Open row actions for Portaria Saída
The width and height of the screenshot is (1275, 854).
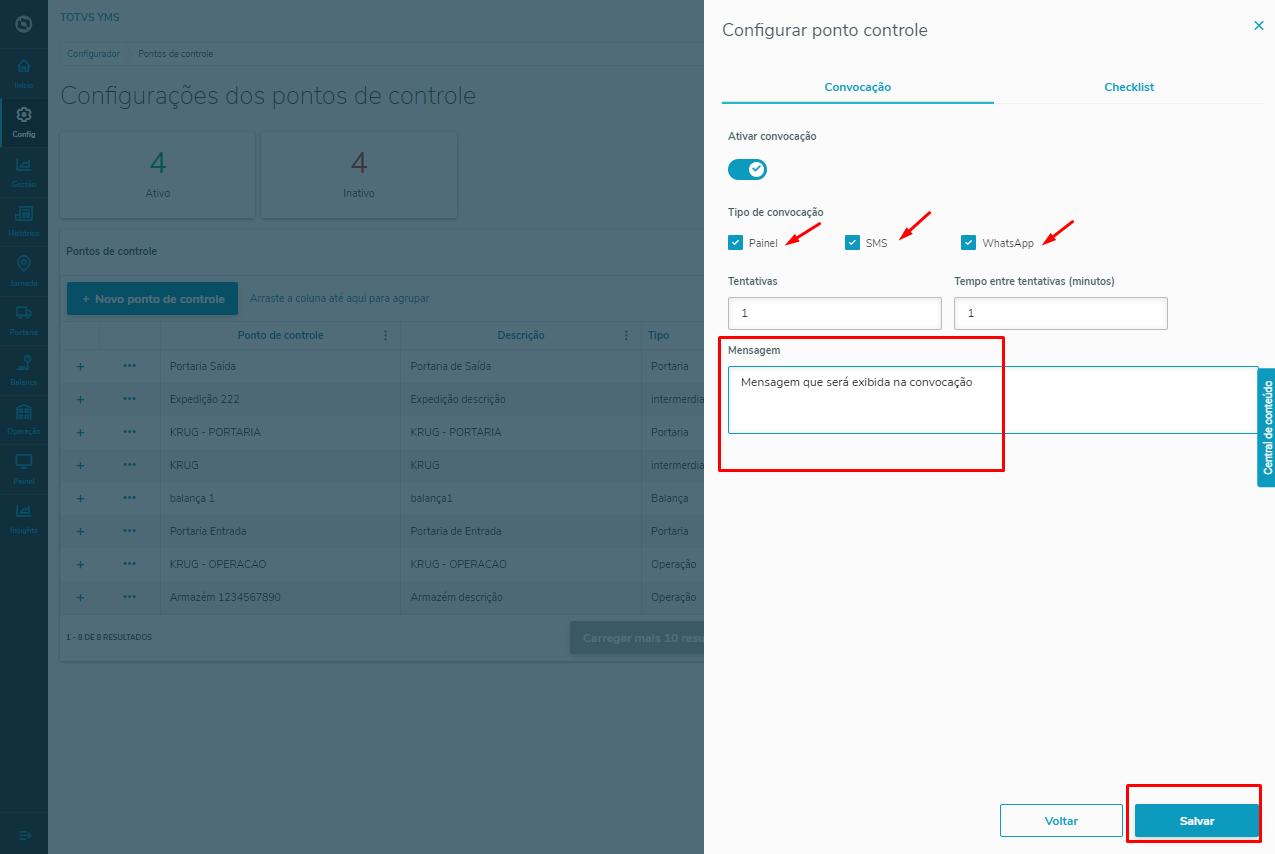[129, 366]
